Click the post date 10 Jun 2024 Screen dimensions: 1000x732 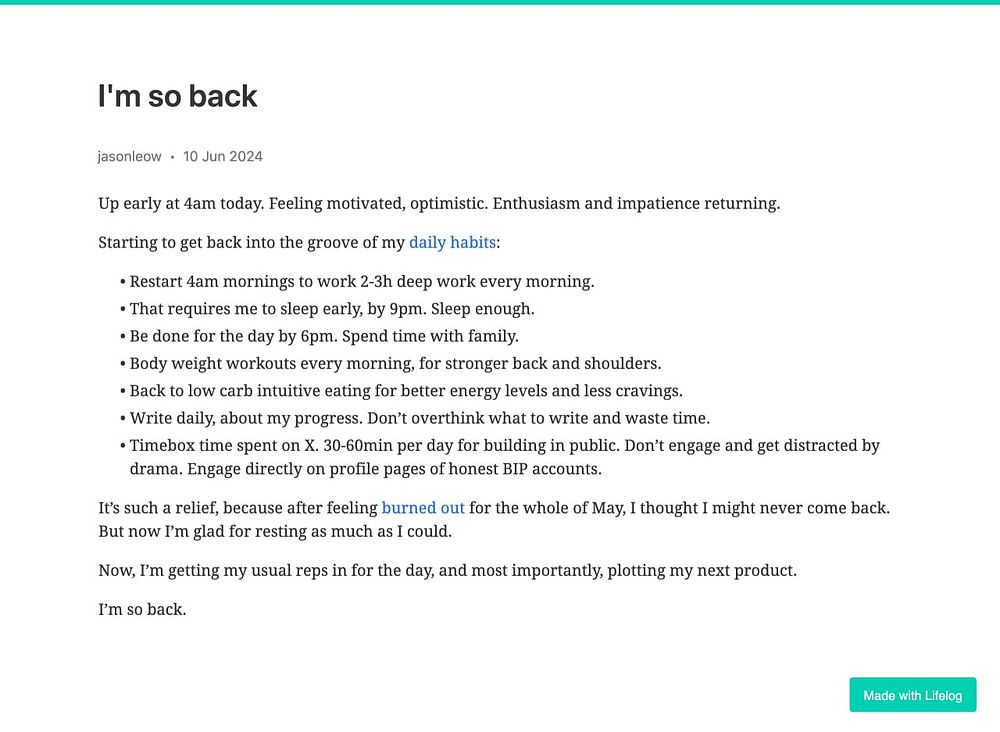coord(223,156)
